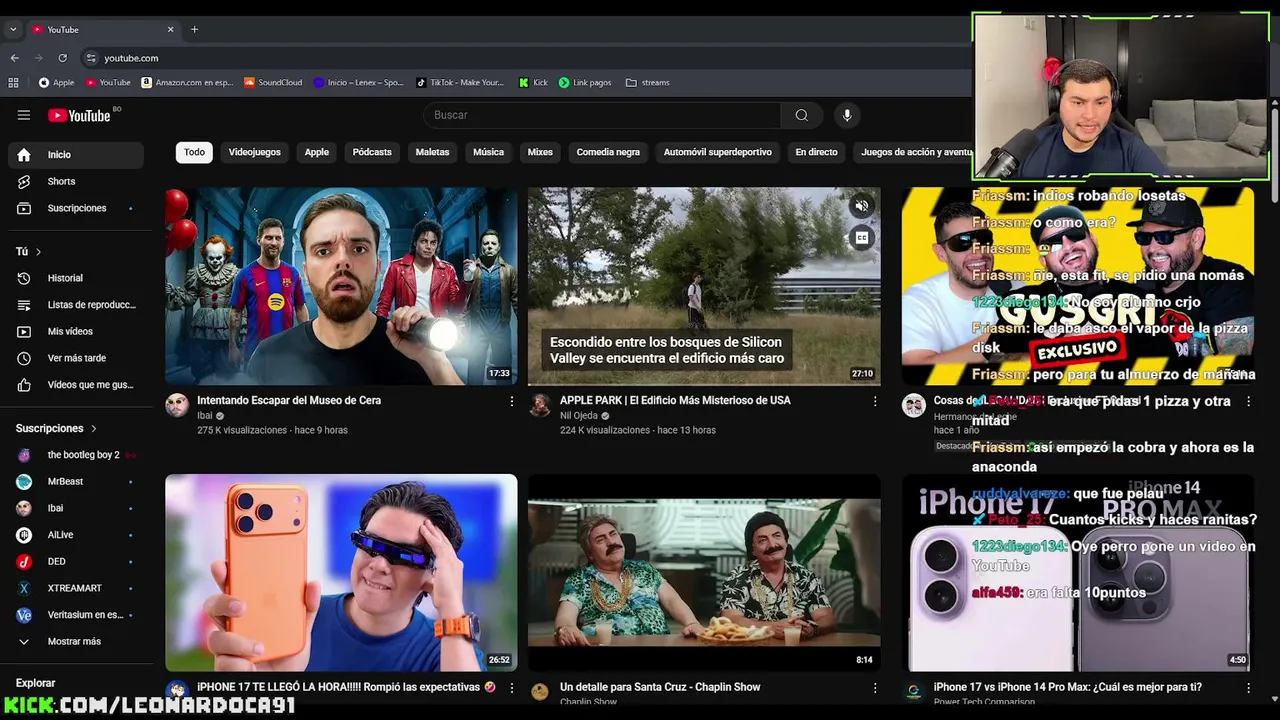Open Amazon.com bookmark

(187, 82)
